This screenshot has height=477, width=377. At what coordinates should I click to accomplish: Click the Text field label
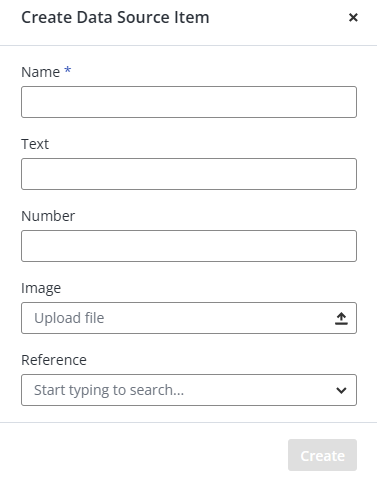pos(35,144)
